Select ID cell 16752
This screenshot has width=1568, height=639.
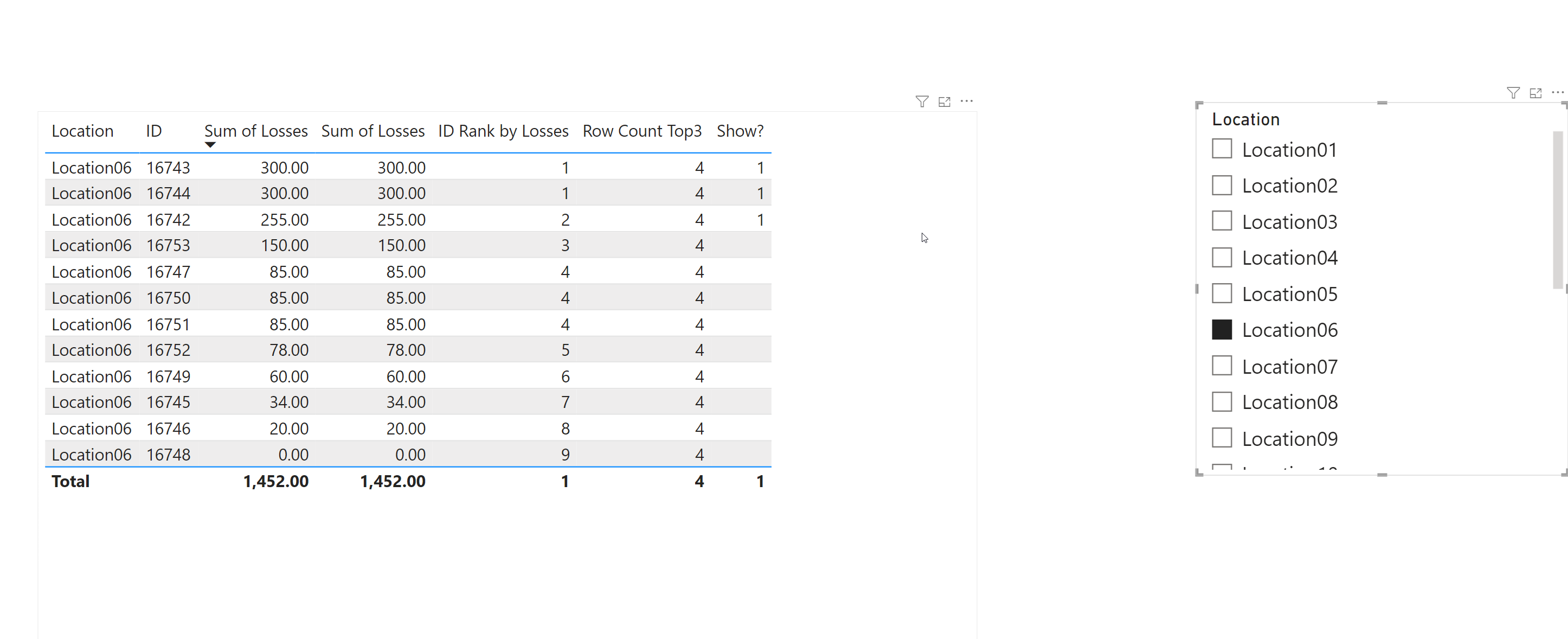point(168,350)
